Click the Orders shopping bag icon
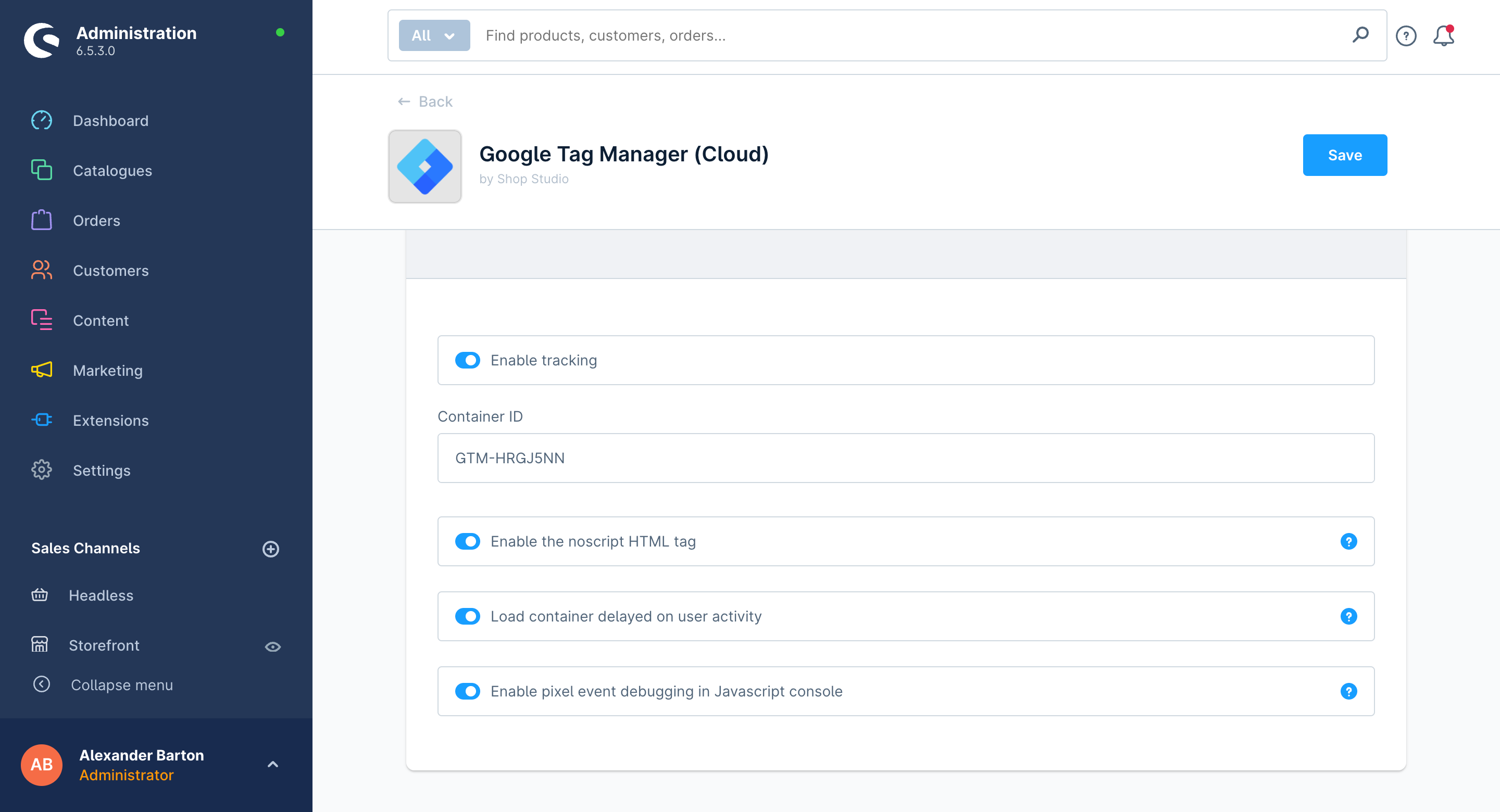This screenshot has width=1500, height=812. point(41,220)
